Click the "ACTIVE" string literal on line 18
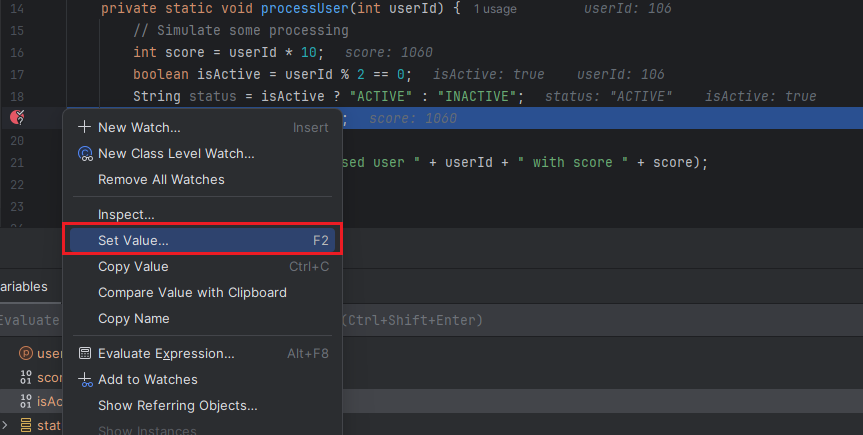The width and height of the screenshot is (863, 435). coord(381,96)
